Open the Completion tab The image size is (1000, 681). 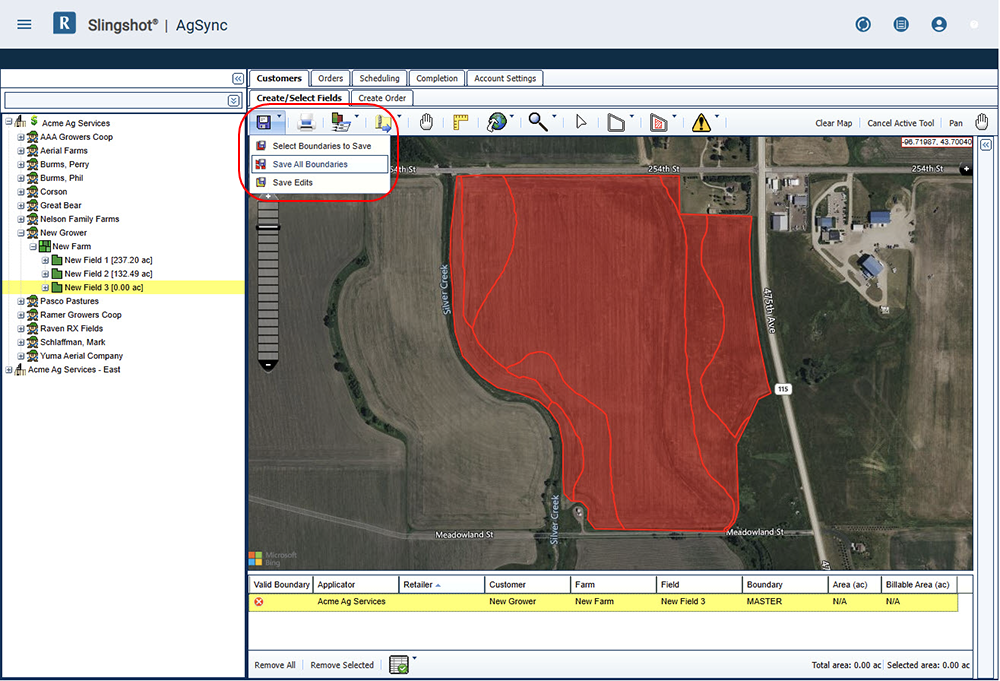point(437,78)
